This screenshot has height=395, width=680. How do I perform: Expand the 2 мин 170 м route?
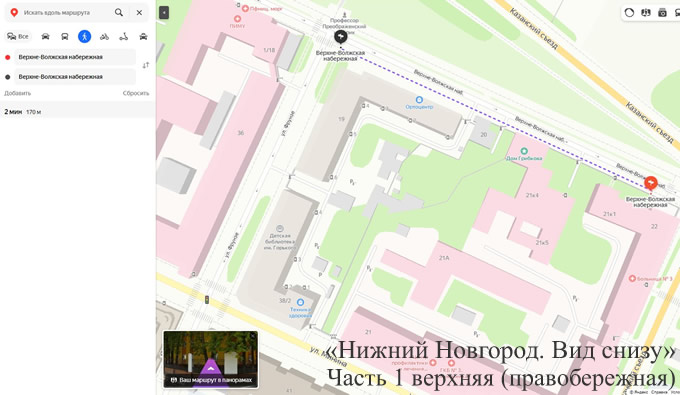tap(77, 112)
